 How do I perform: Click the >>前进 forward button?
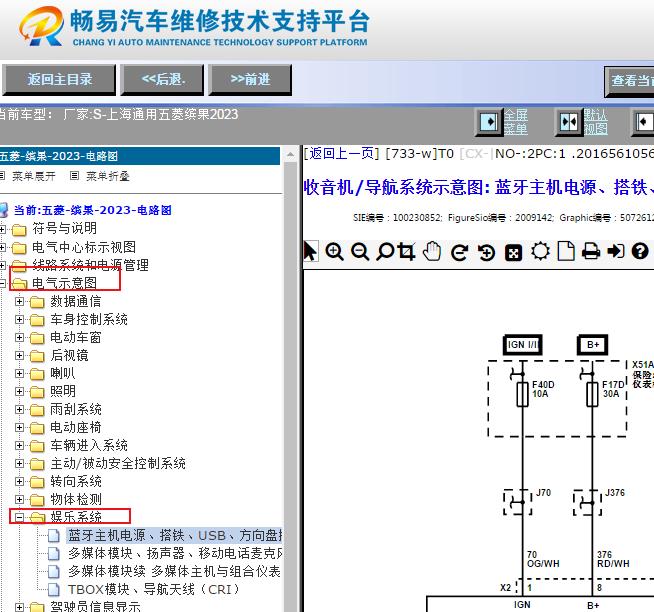[x=250, y=79]
